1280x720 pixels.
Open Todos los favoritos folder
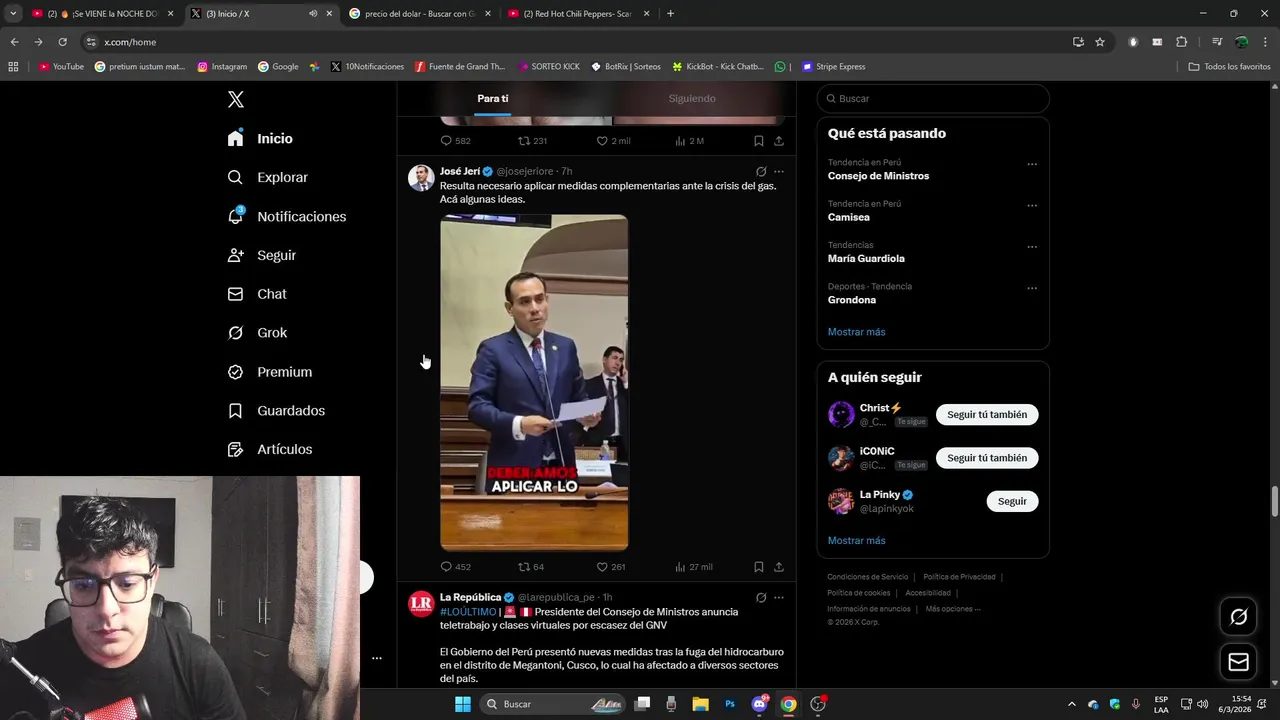[x=1229, y=67]
